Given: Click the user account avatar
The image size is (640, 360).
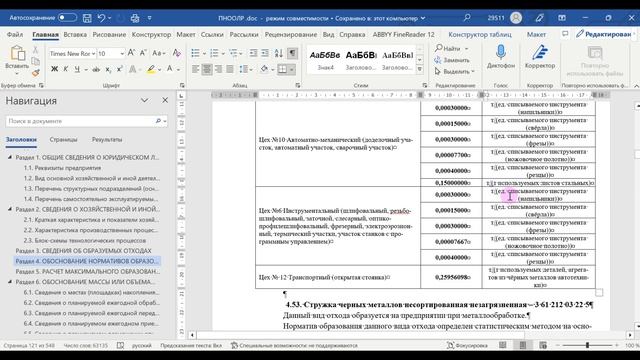Looking at the screenshot, I should coord(516,18).
